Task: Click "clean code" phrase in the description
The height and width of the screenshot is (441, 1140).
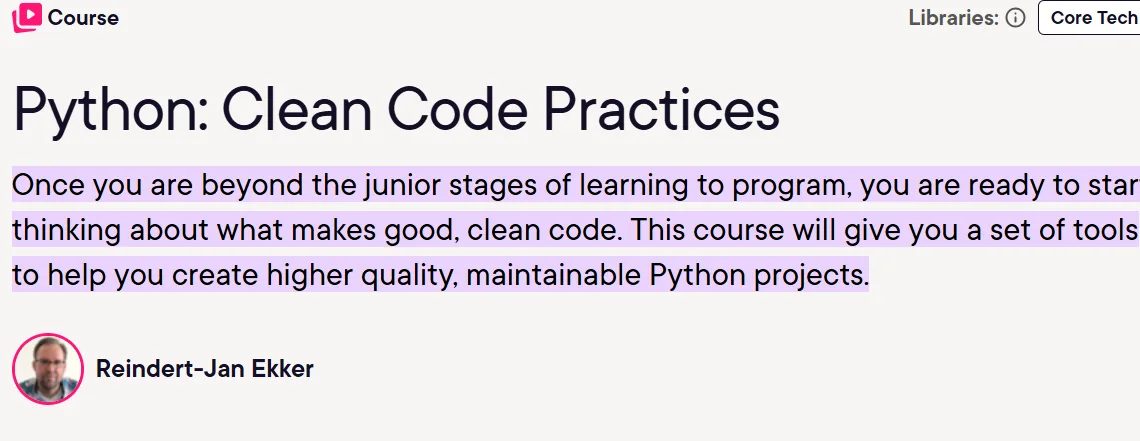Action: pyautogui.click(x=544, y=231)
